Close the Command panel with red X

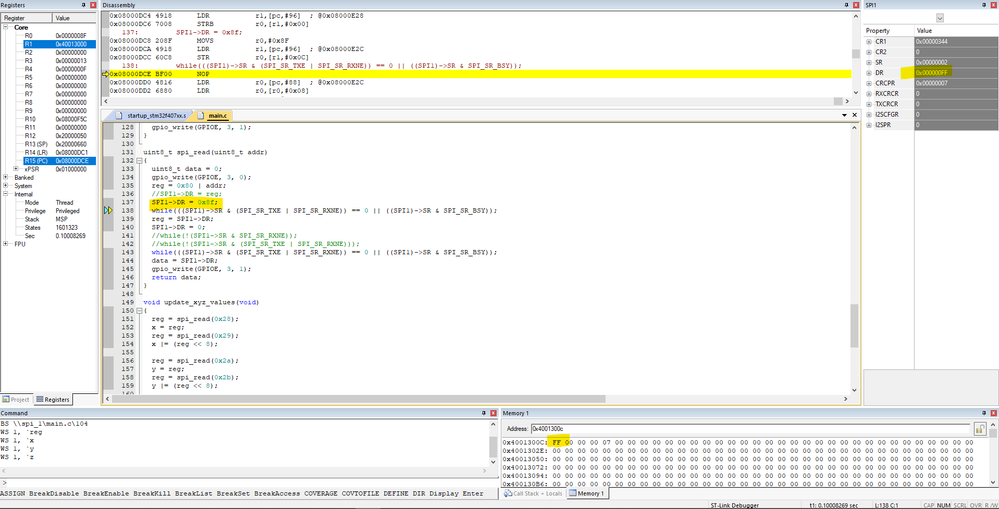[x=492, y=413]
